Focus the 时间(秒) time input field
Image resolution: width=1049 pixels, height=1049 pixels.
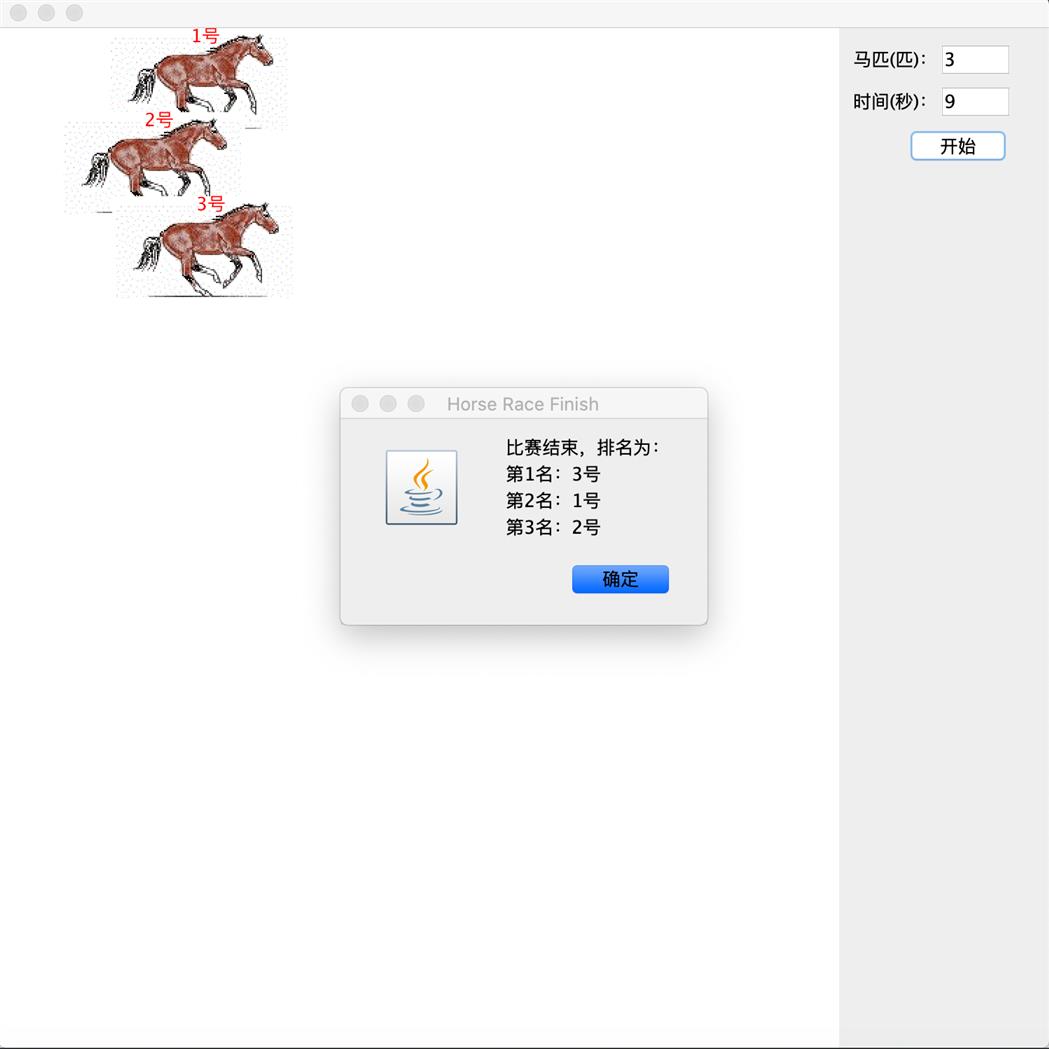point(975,102)
